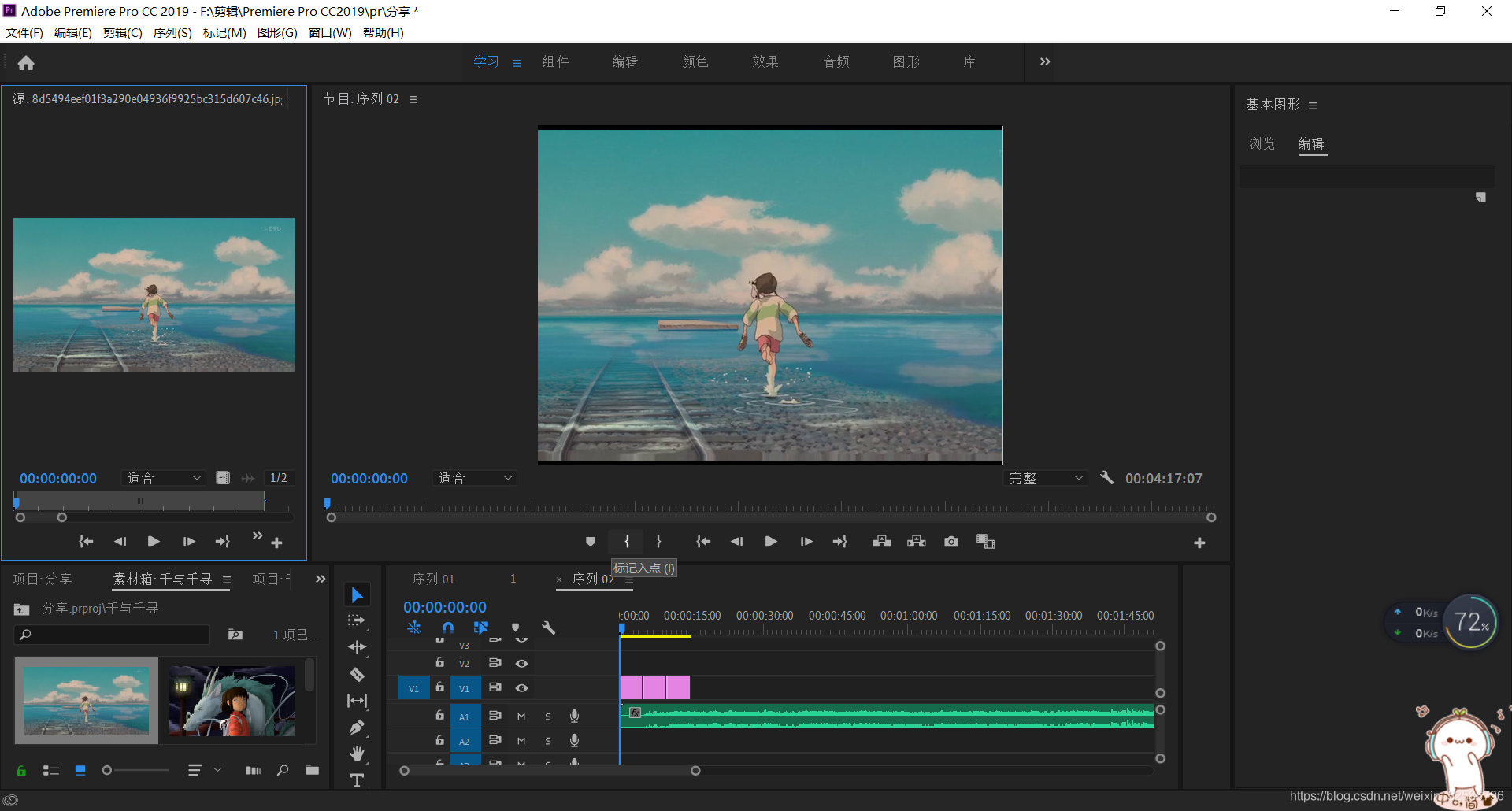Screen dimensions: 1512x811
Task: Select the Type tool
Action: (x=357, y=780)
